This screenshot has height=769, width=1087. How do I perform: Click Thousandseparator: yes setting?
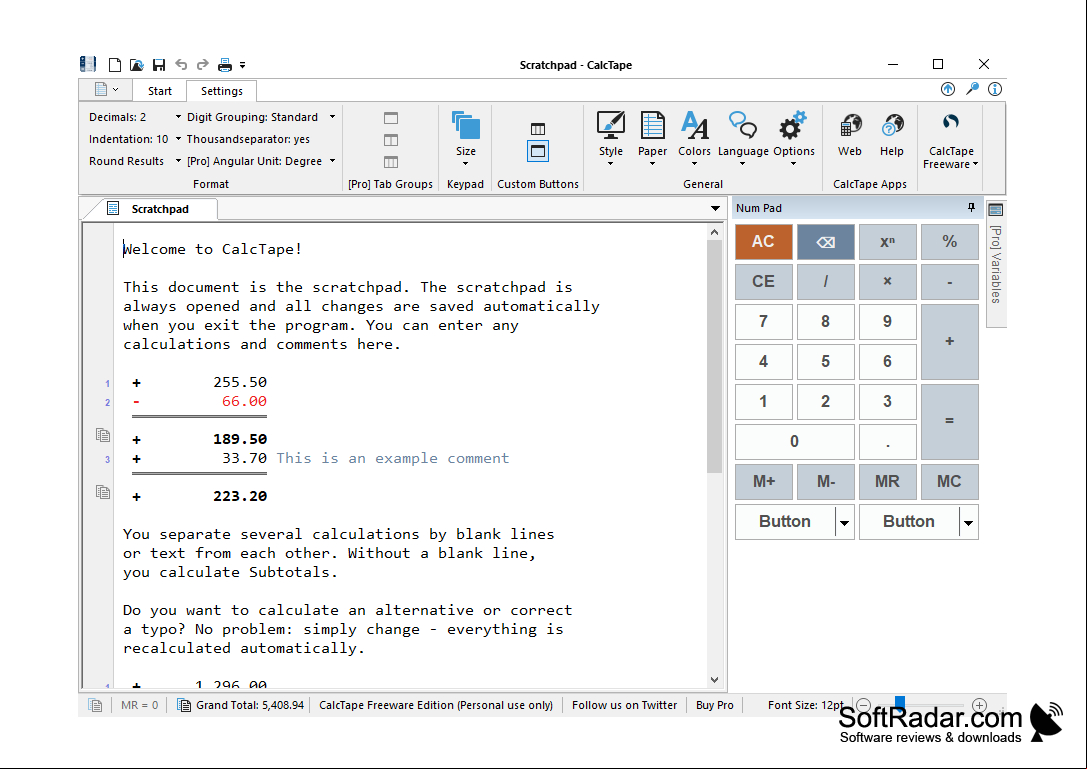[x=248, y=139]
